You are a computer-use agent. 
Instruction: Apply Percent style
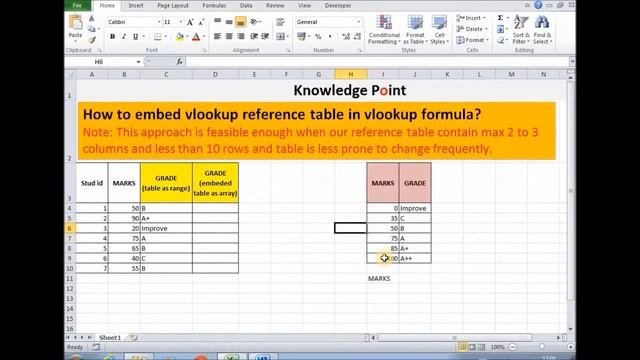(318, 37)
